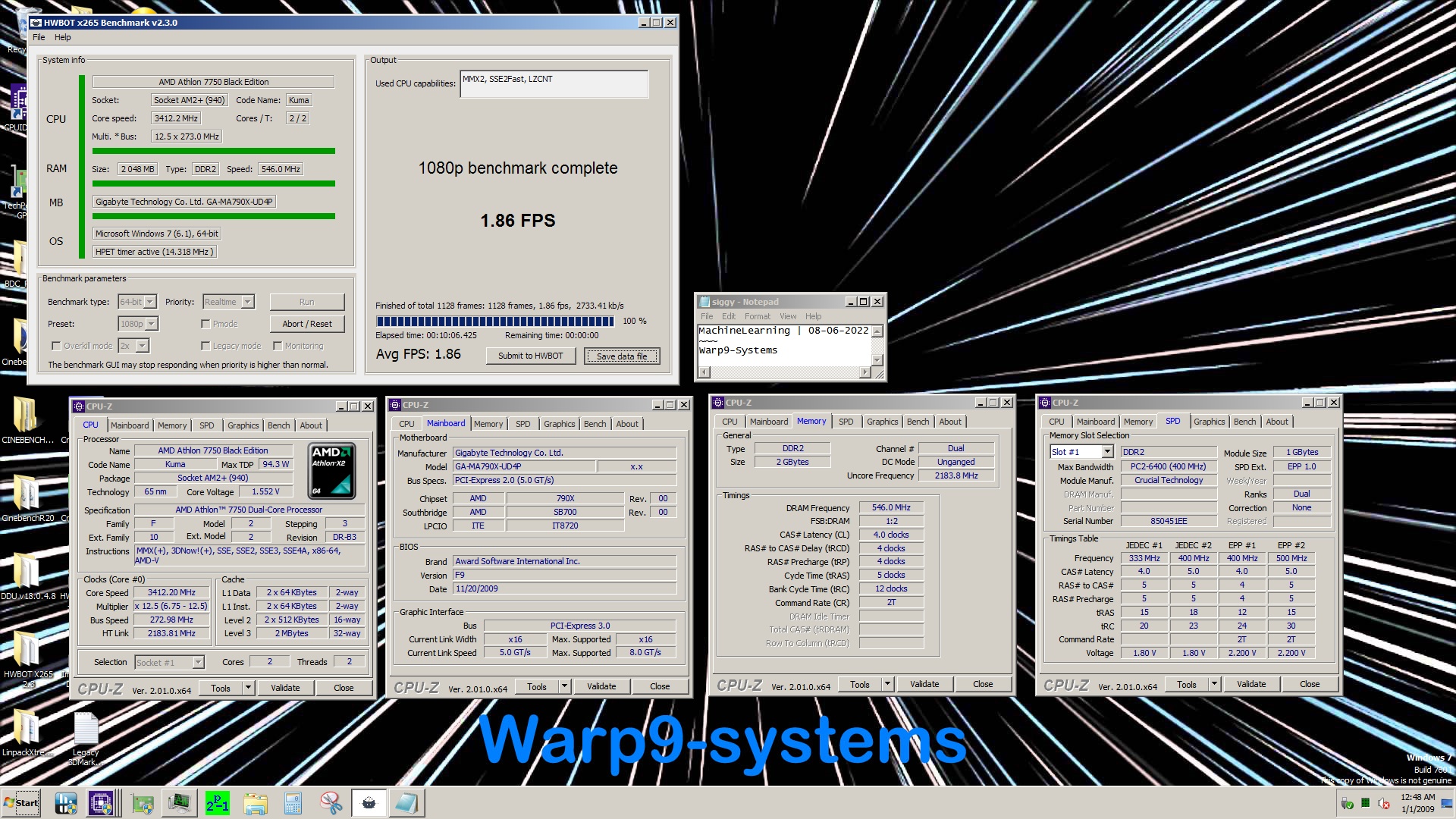Expand Tools arrow in CPU-Z motherboard window
The height and width of the screenshot is (819, 1456).
click(x=564, y=686)
